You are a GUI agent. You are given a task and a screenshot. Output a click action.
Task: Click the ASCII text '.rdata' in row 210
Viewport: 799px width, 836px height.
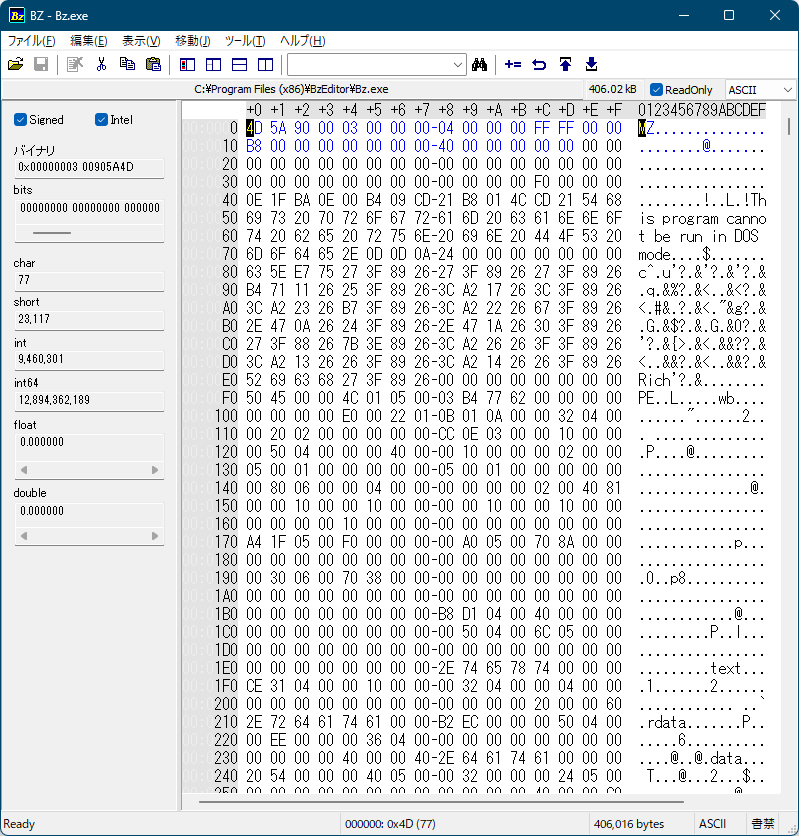tap(662, 722)
